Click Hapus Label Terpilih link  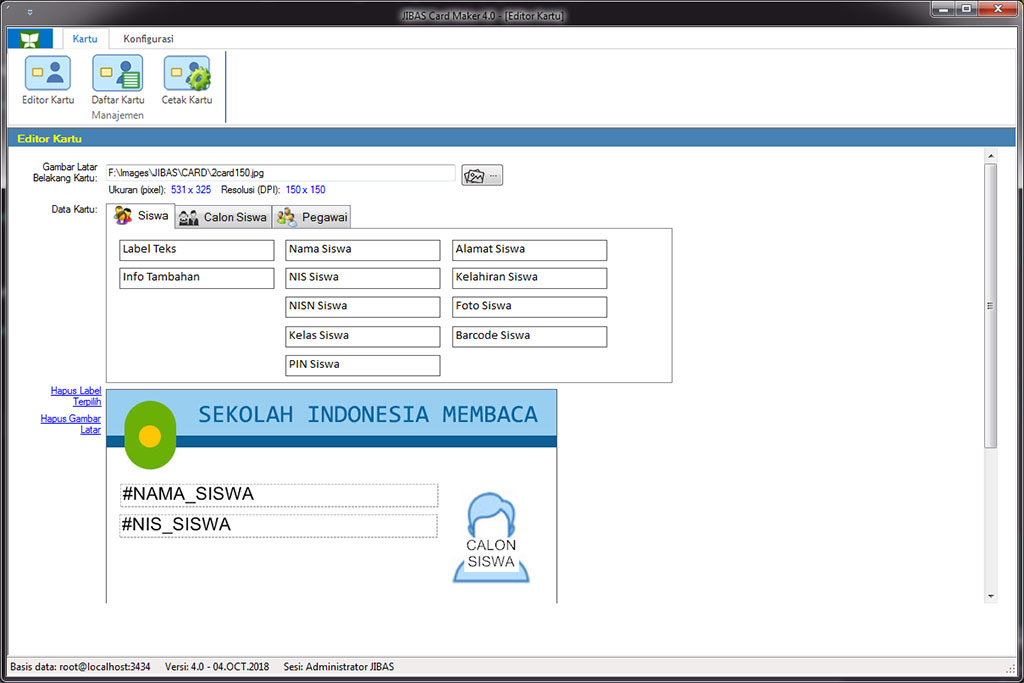(76, 396)
